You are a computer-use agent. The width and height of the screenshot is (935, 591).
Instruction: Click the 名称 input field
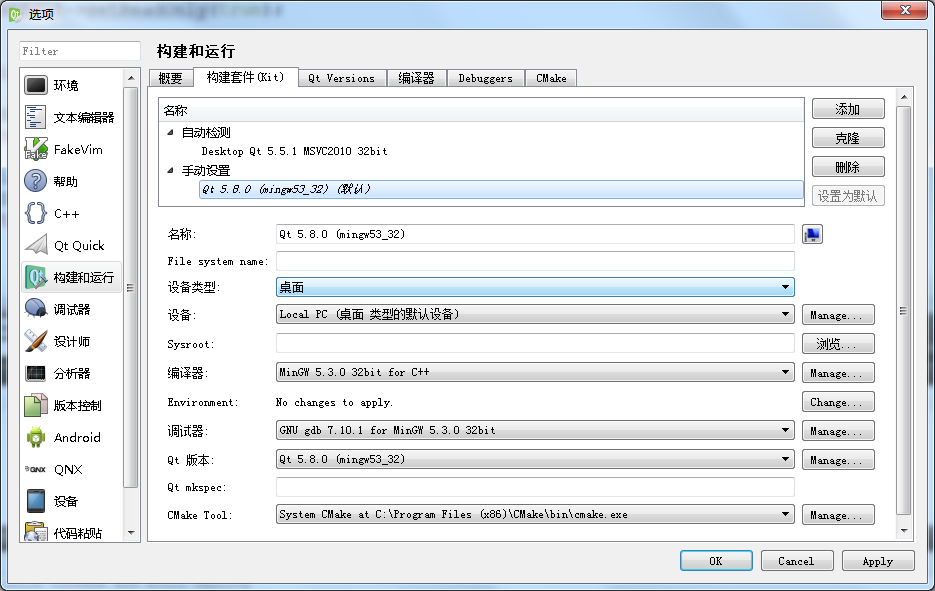535,234
